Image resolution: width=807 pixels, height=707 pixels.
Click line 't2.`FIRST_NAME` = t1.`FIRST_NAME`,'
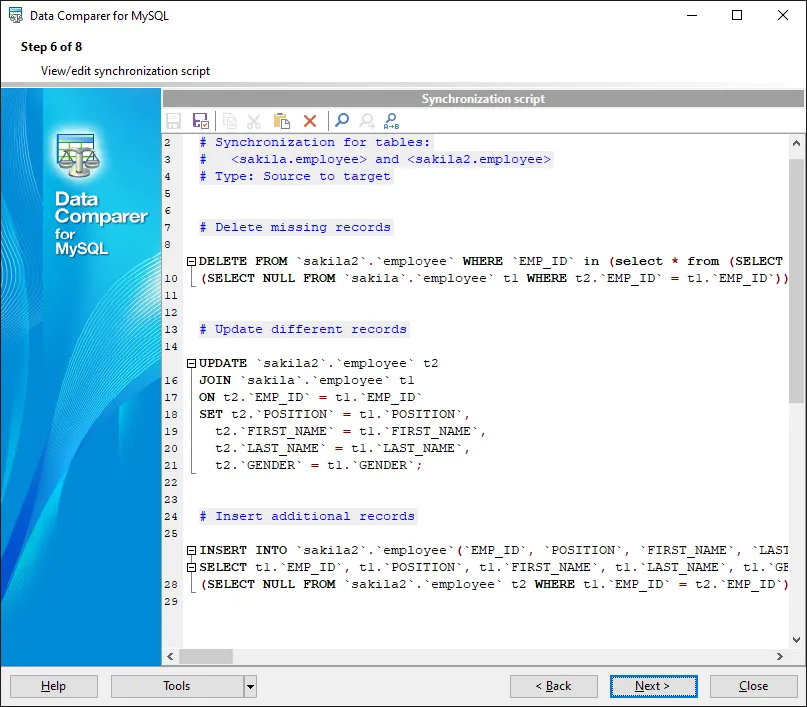(350, 431)
